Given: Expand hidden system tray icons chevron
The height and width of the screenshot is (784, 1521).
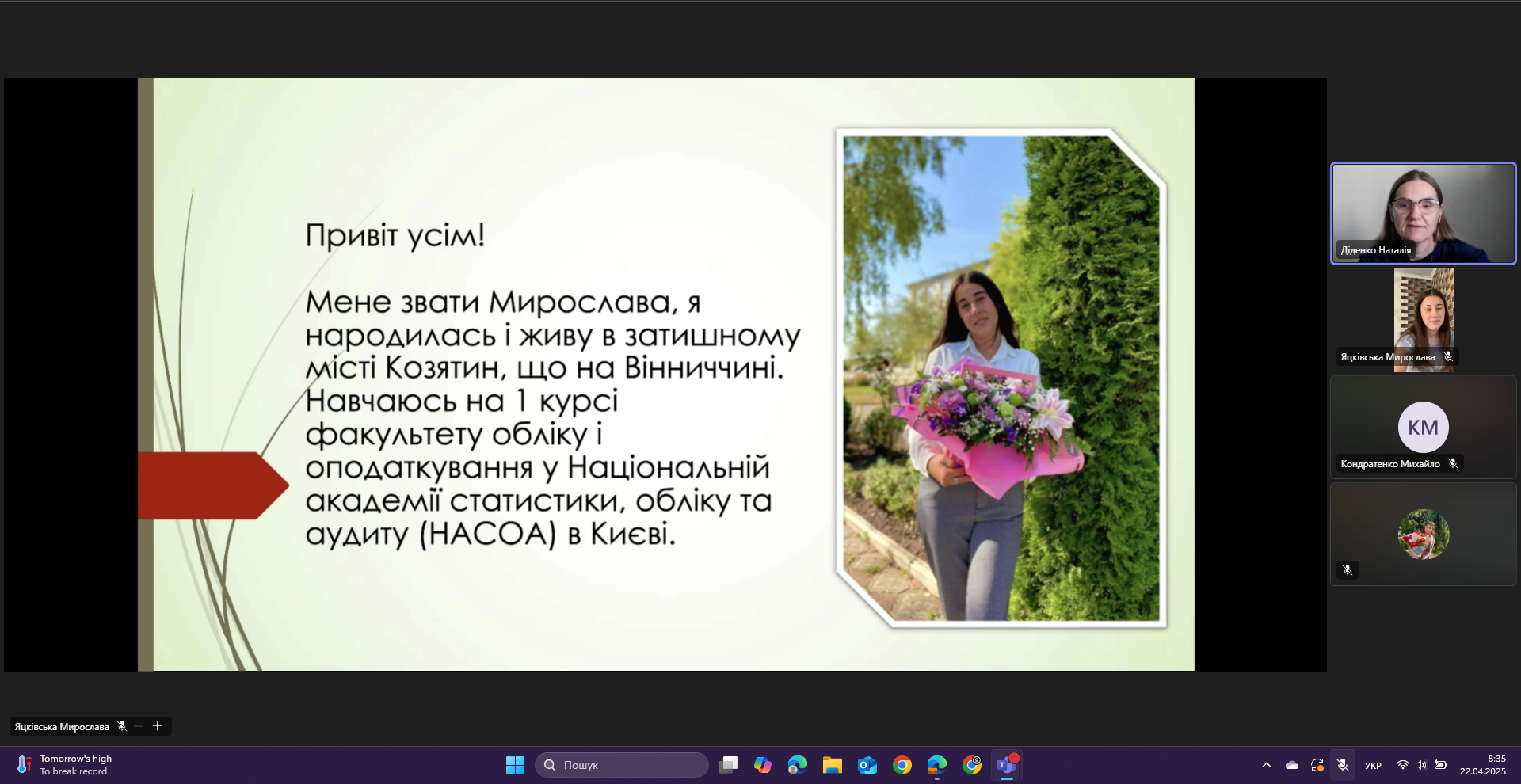Looking at the screenshot, I should coord(1267,765).
